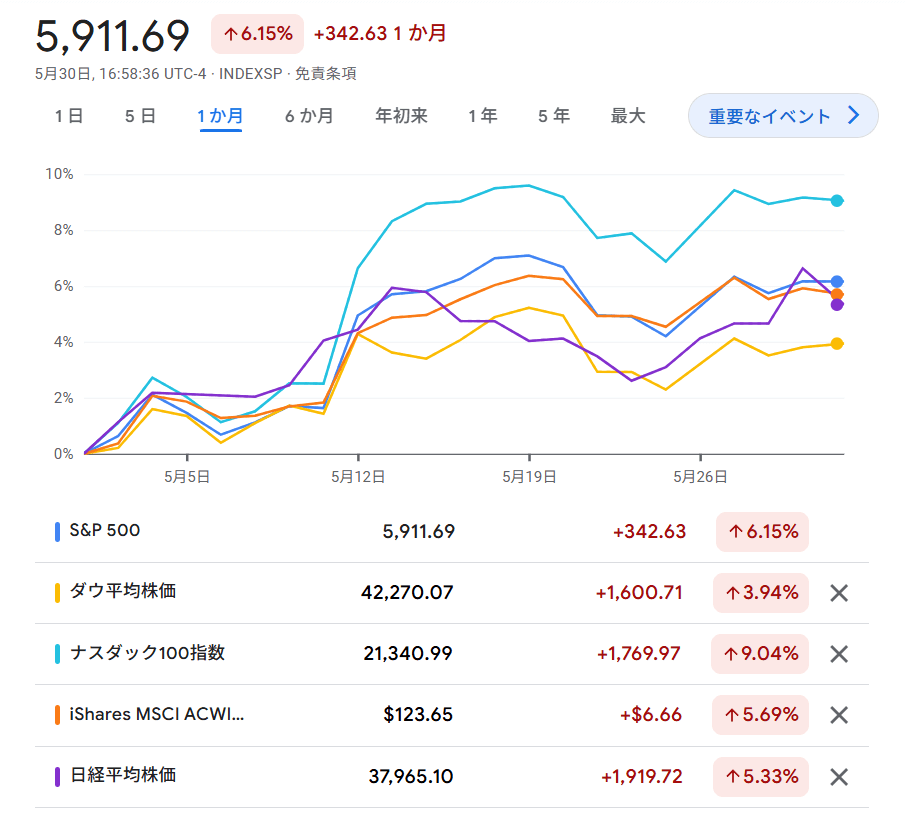Click the Nikkei value 37,965.10

pos(411,777)
